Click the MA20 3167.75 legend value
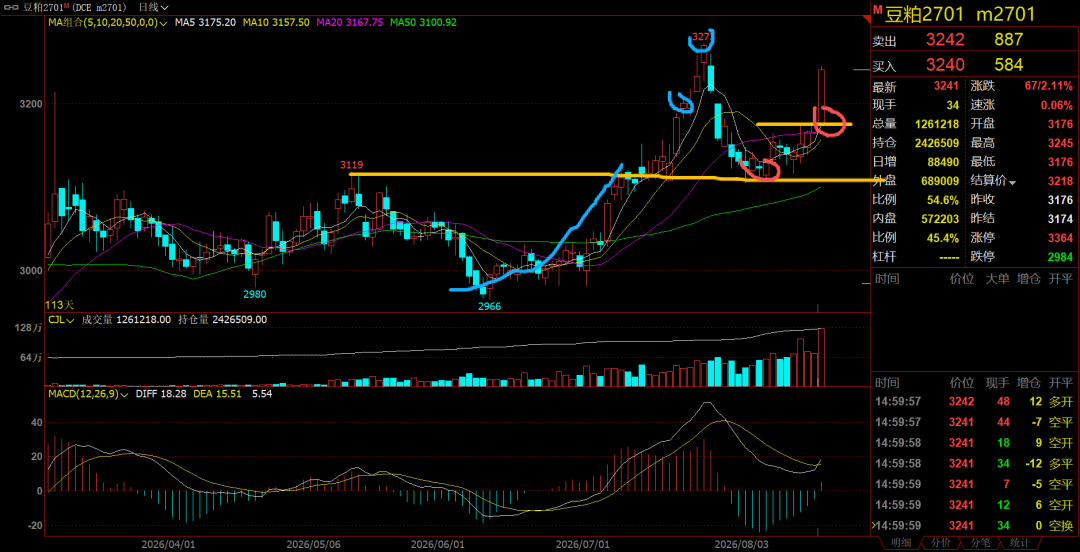 click(350, 23)
